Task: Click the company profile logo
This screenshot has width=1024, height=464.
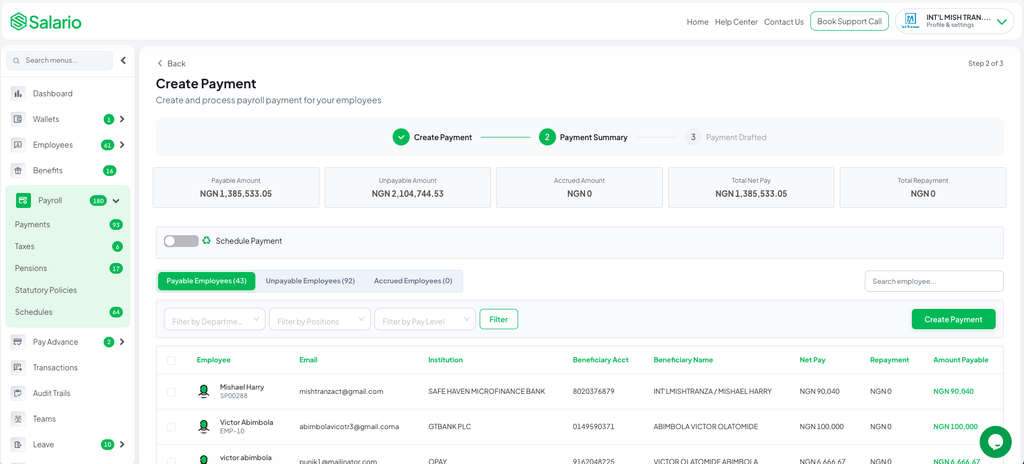Action: coord(910,22)
